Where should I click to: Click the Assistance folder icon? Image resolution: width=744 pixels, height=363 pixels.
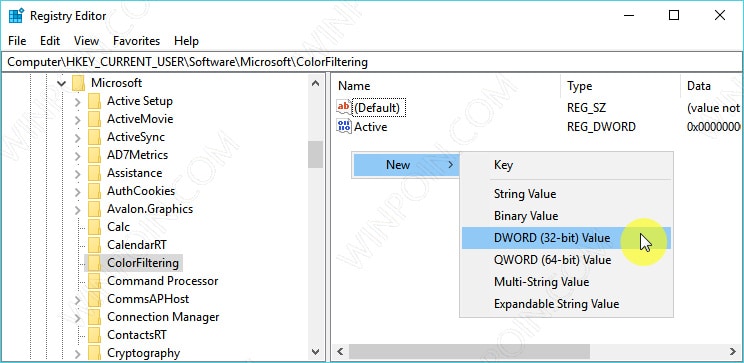click(x=94, y=173)
